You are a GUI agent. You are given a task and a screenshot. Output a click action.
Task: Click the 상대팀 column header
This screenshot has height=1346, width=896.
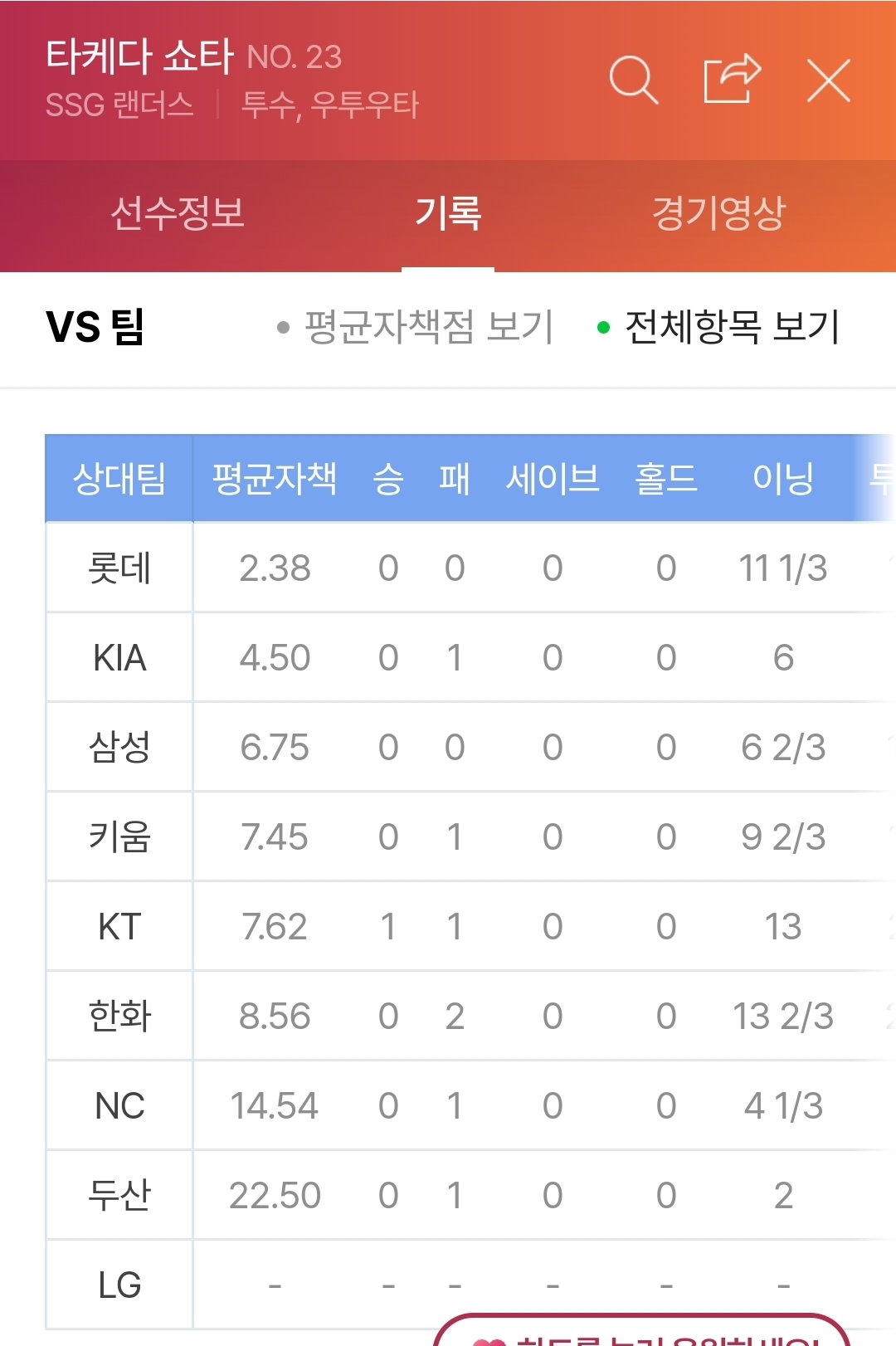click(x=119, y=479)
